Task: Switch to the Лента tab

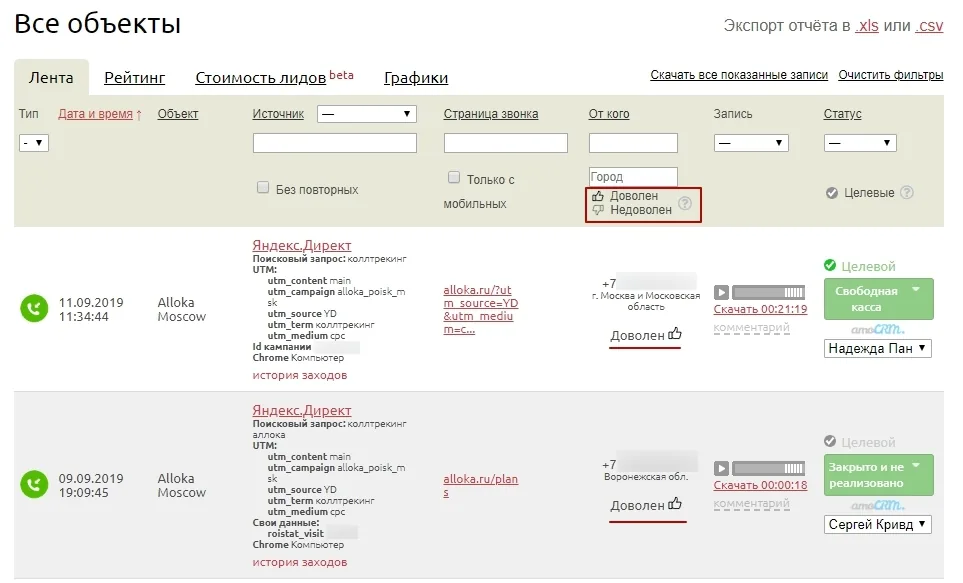Action: [51, 77]
